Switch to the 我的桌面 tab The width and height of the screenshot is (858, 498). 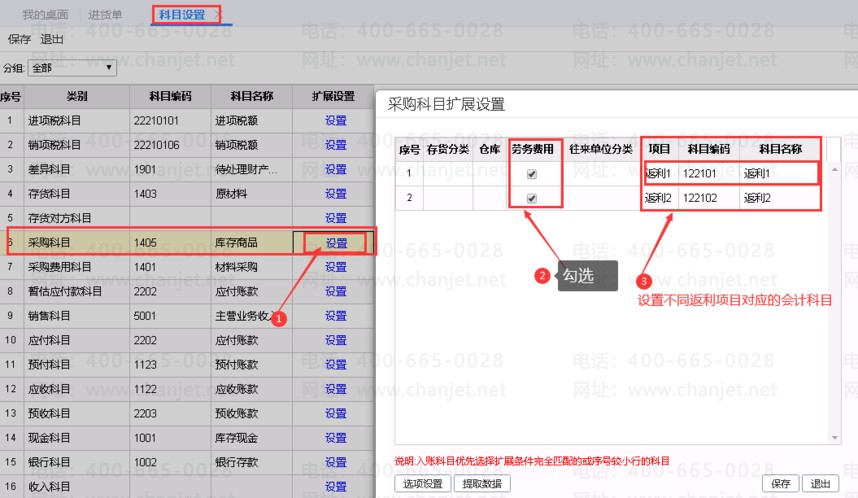coord(45,15)
